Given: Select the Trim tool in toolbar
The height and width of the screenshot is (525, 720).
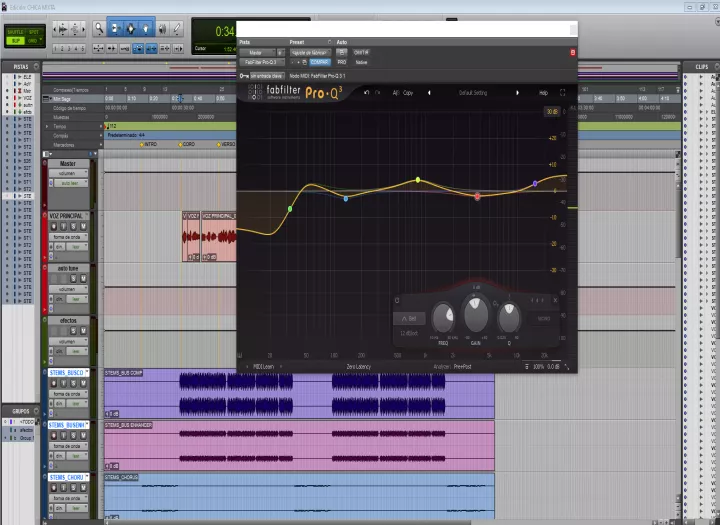Looking at the screenshot, I should [115, 28].
